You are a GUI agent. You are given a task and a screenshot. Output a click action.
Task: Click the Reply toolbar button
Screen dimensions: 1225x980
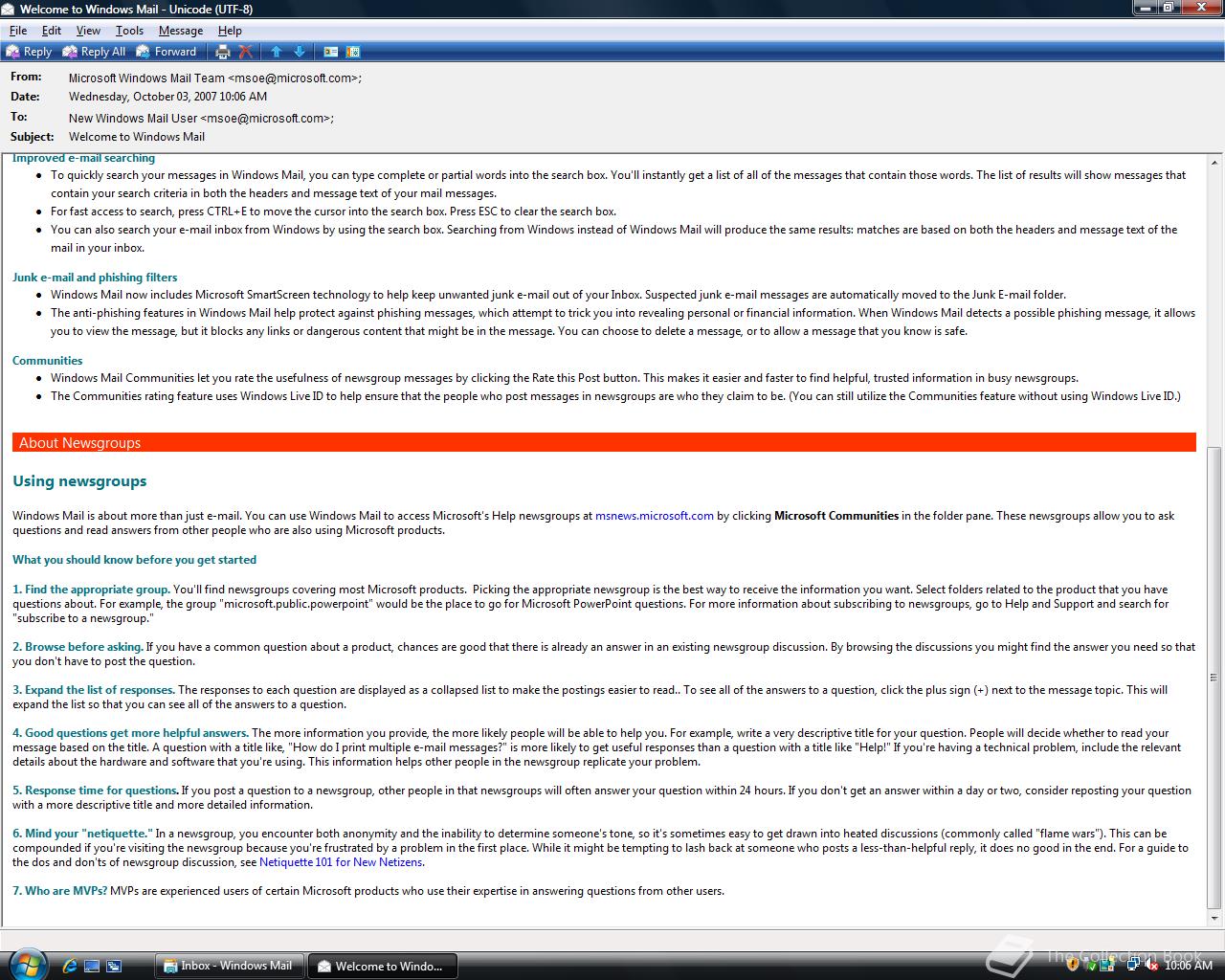click(x=29, y=52)
